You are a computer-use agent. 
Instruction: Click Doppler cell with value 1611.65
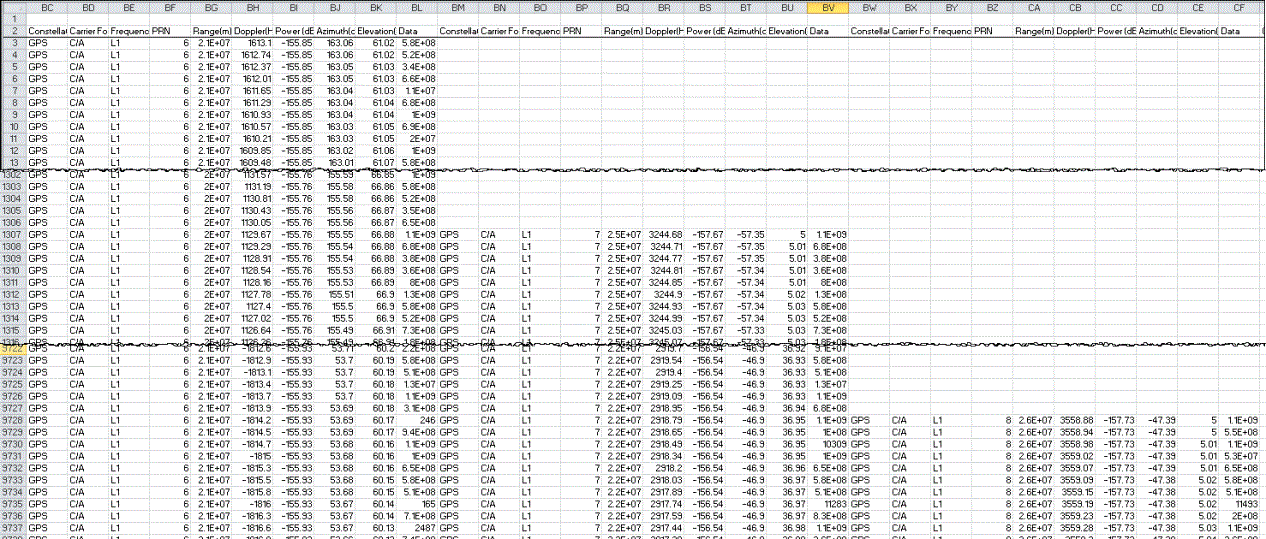pos(252,90)
